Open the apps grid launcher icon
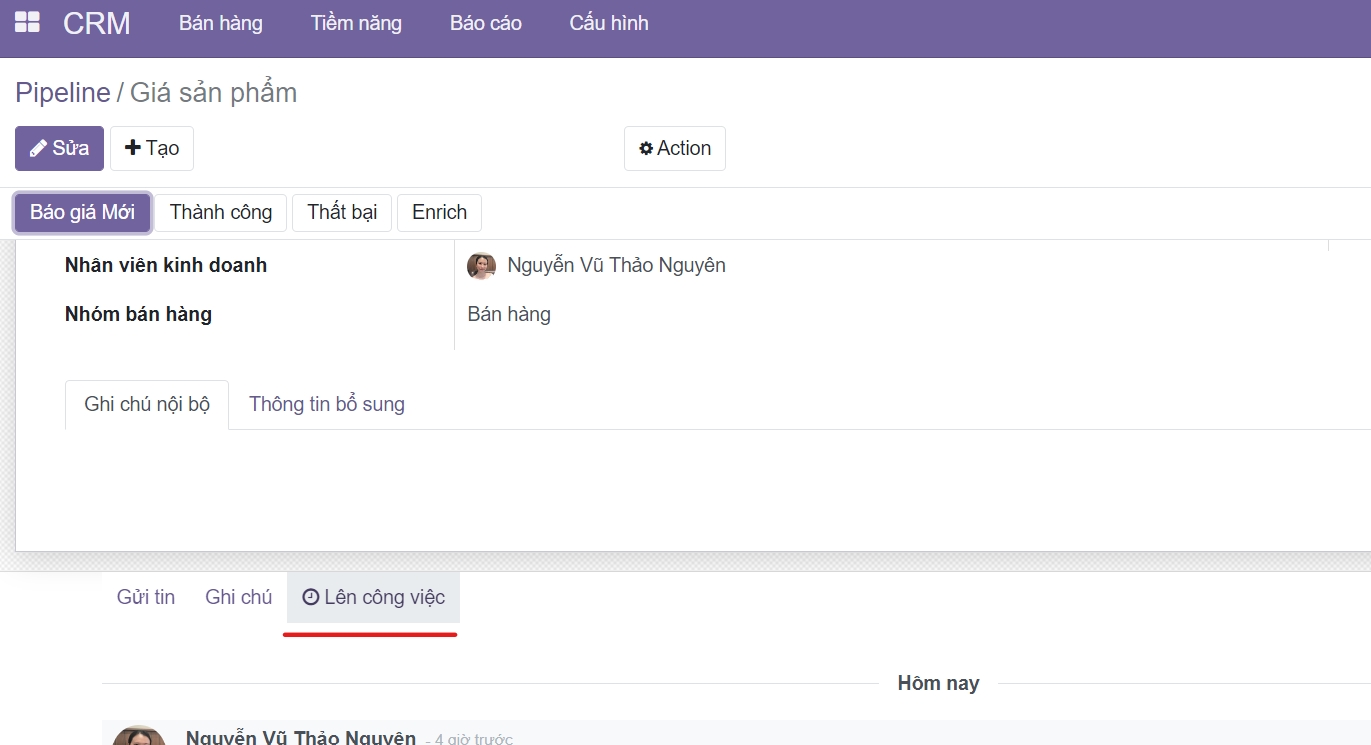 pyautogui.click(x=27, y=23)
